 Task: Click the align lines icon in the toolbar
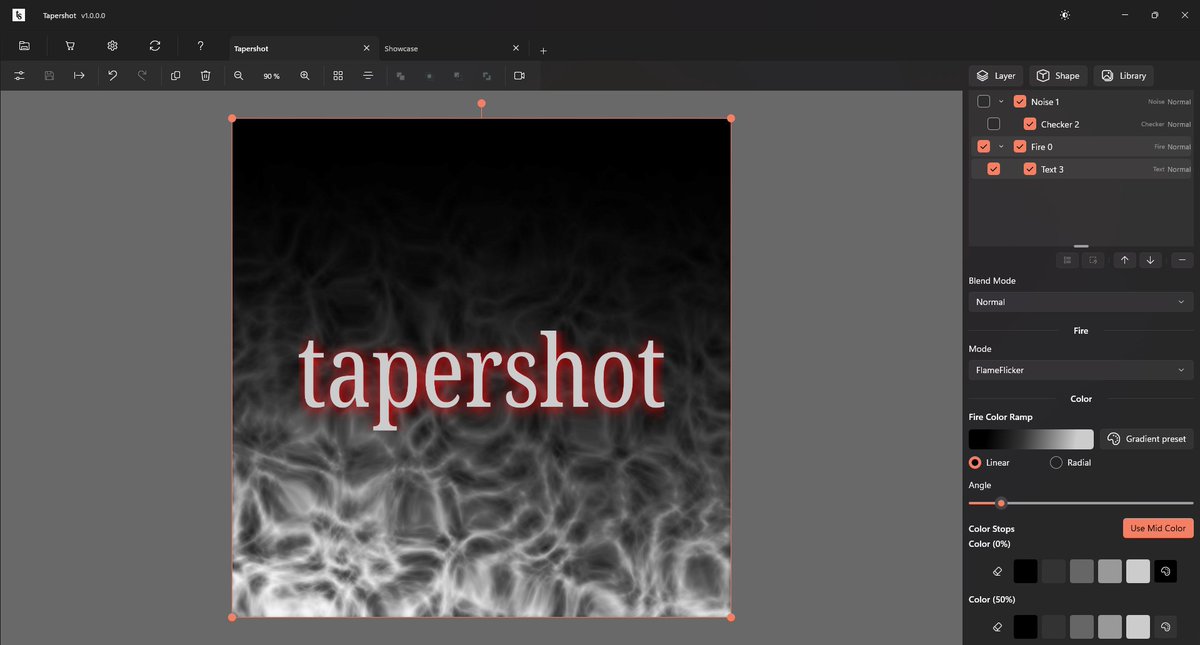pos(368,76)
